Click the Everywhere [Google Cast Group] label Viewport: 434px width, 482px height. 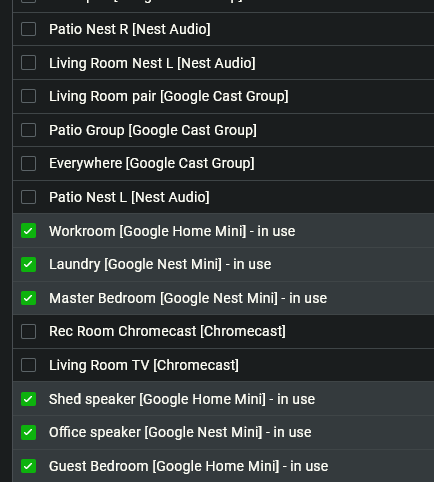pos(152,163)
